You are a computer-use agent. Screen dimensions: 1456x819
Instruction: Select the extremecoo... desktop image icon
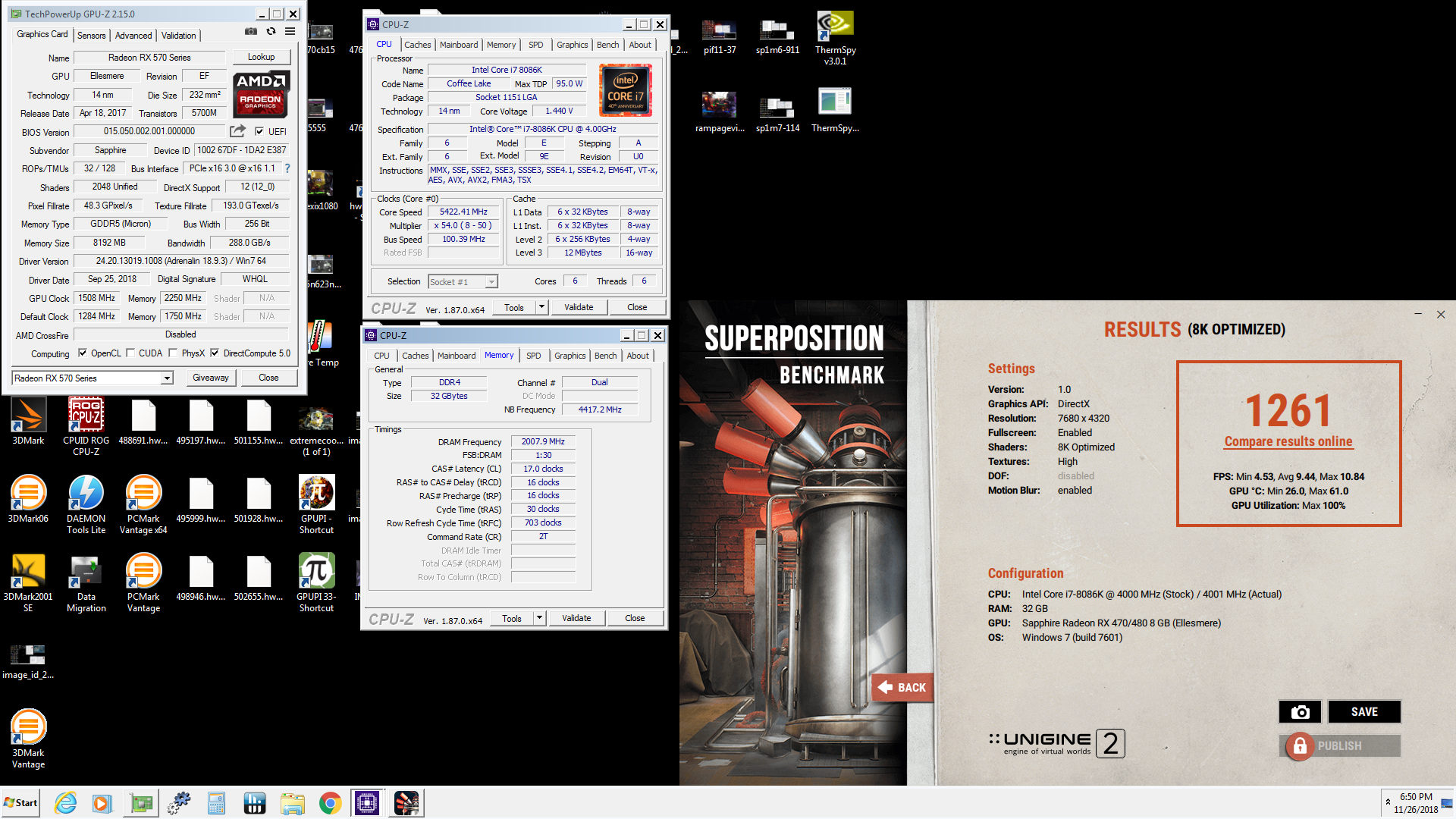tap(316, 430)
